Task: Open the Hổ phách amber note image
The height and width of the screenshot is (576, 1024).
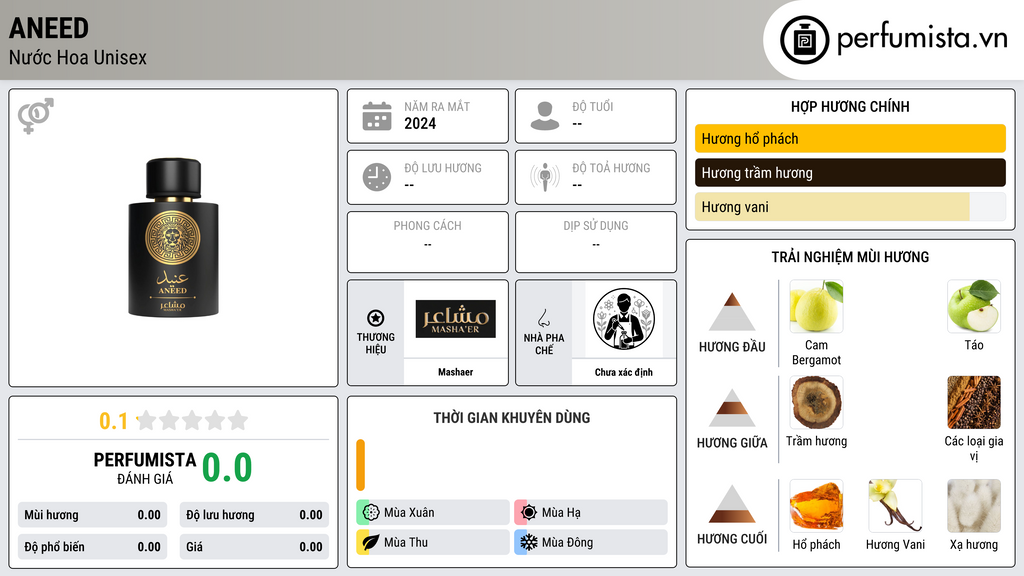Action: (816, 506)
